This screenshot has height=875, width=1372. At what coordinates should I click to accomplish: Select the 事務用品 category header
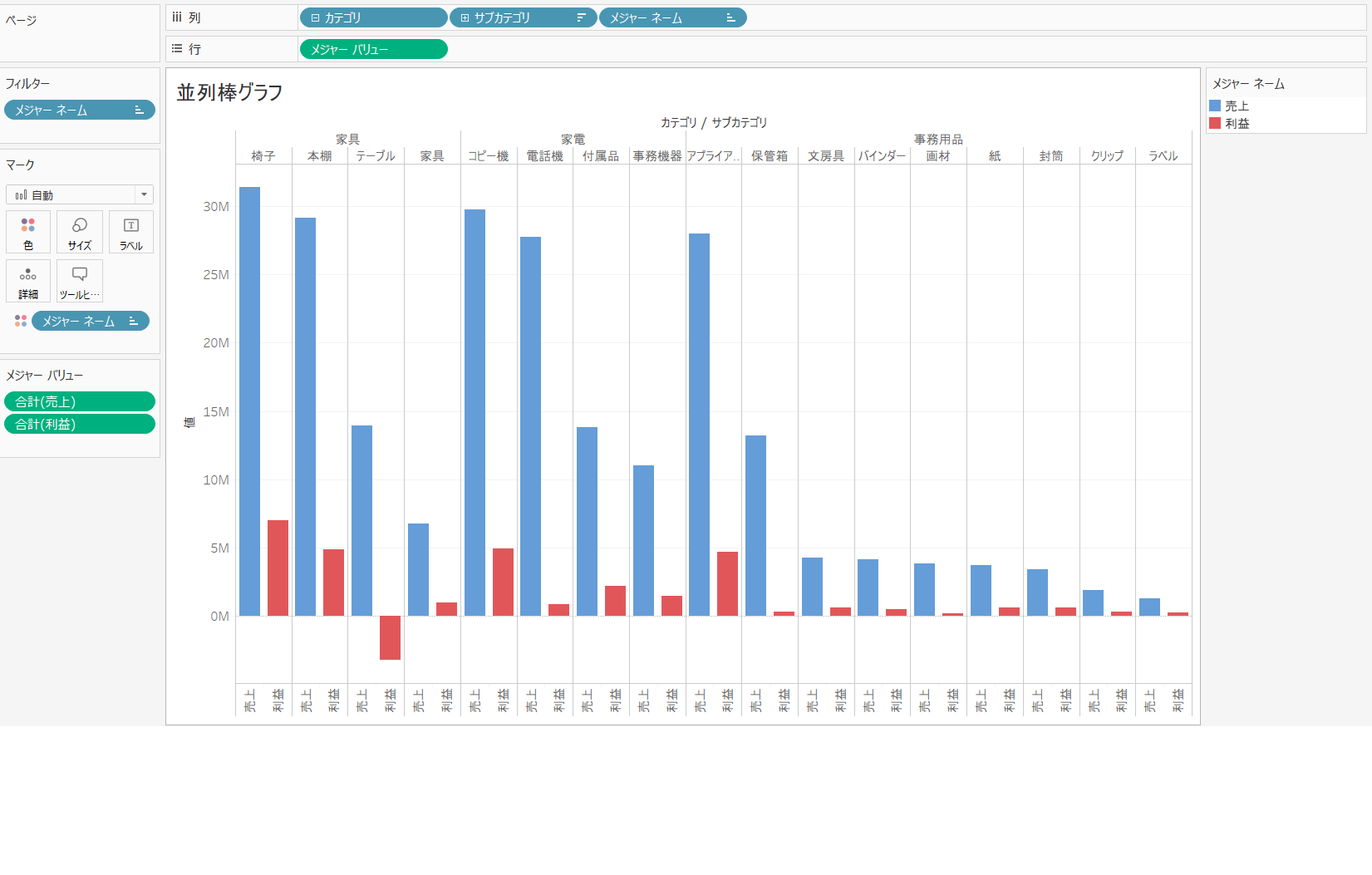point(938,139)
